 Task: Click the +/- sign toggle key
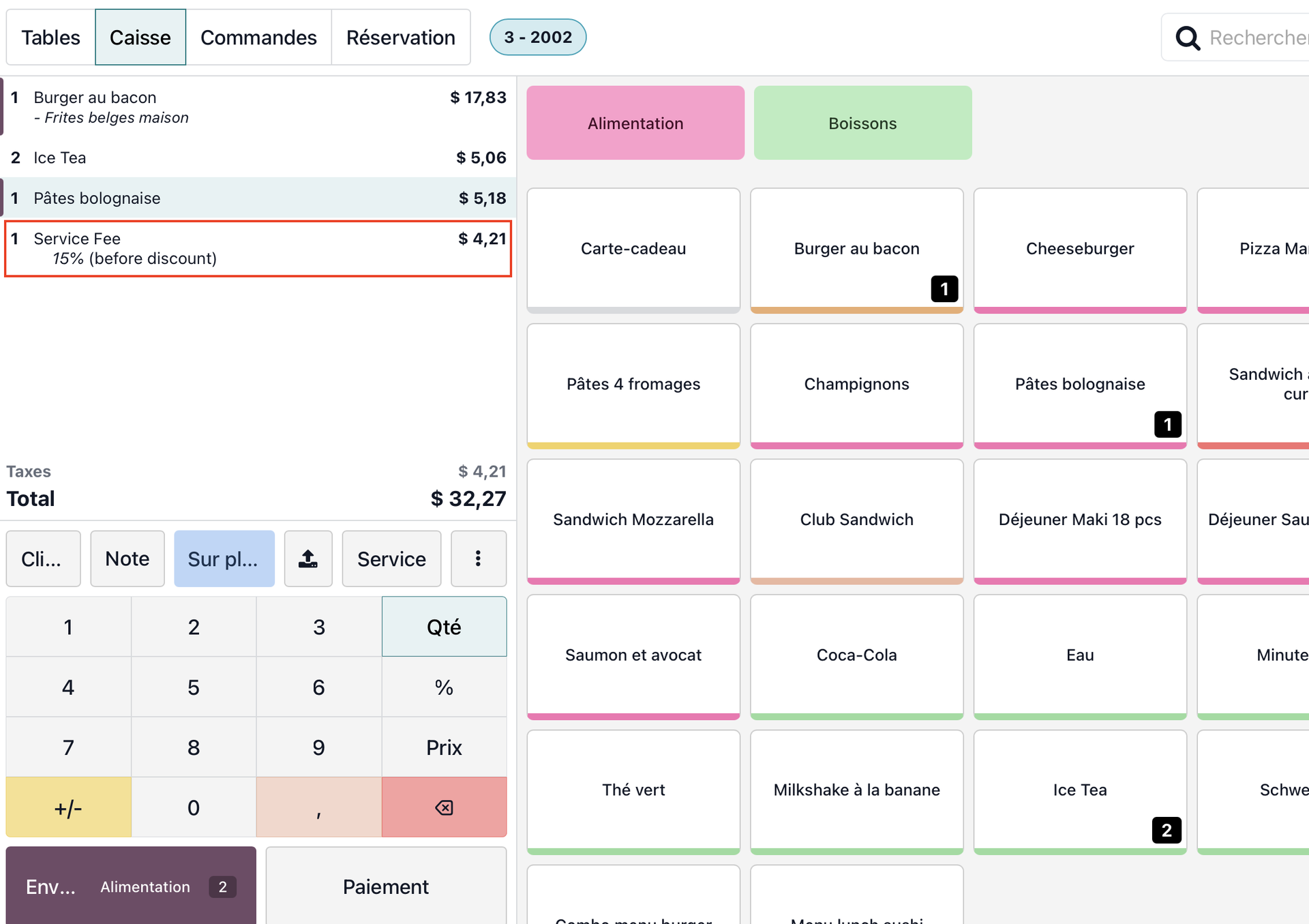[68, 807]
